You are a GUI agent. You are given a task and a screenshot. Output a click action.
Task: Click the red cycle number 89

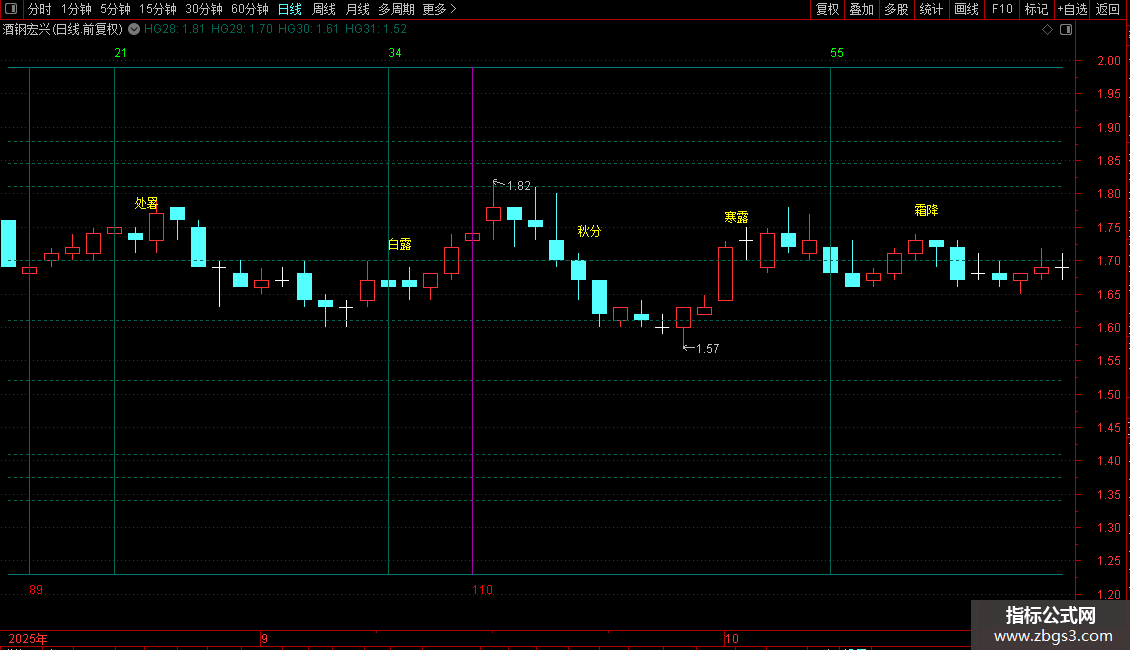tap(36, 590)
